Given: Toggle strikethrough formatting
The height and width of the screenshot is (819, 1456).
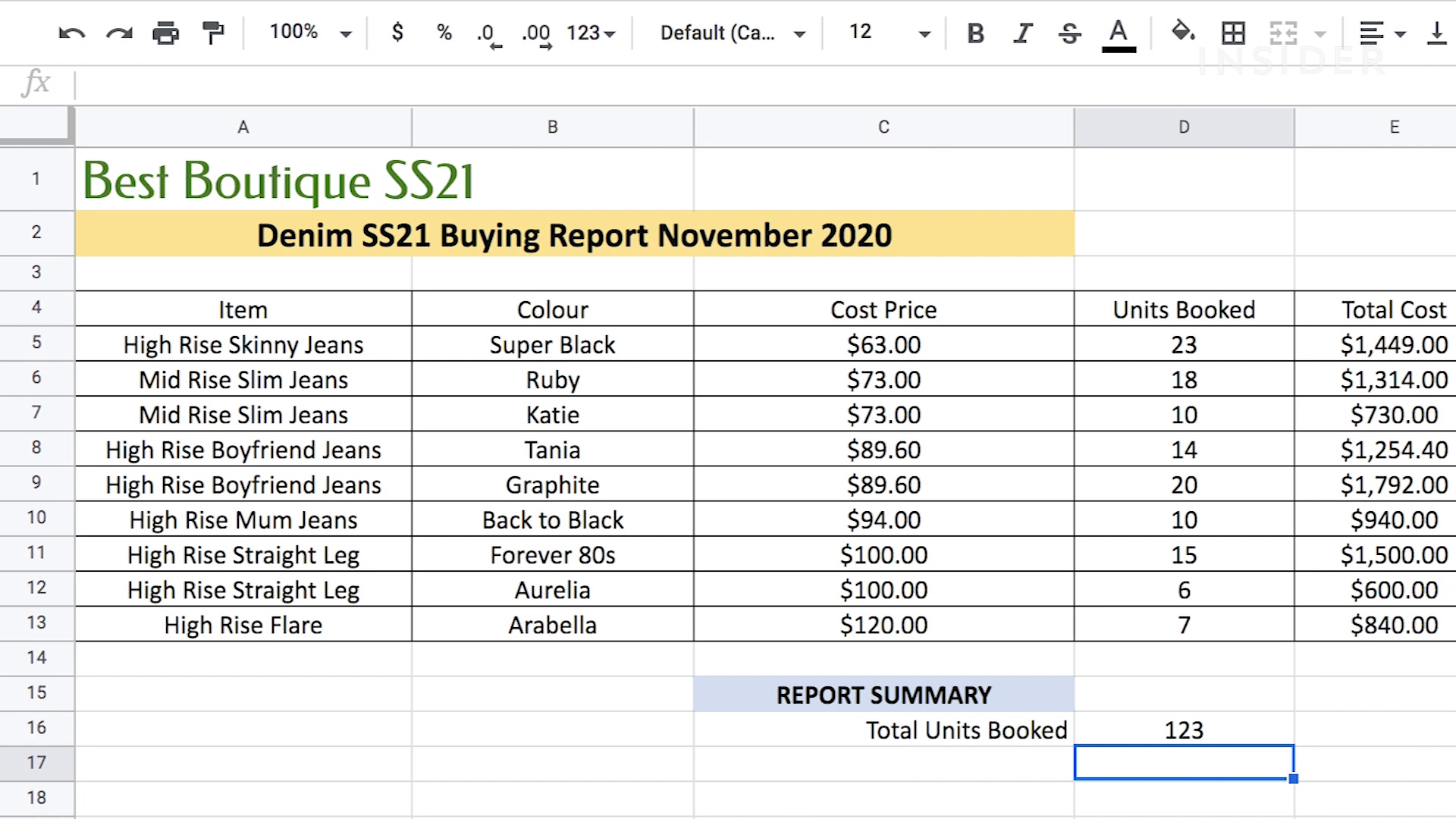Looking at the screenshot, I should [x=1069, y=33].
